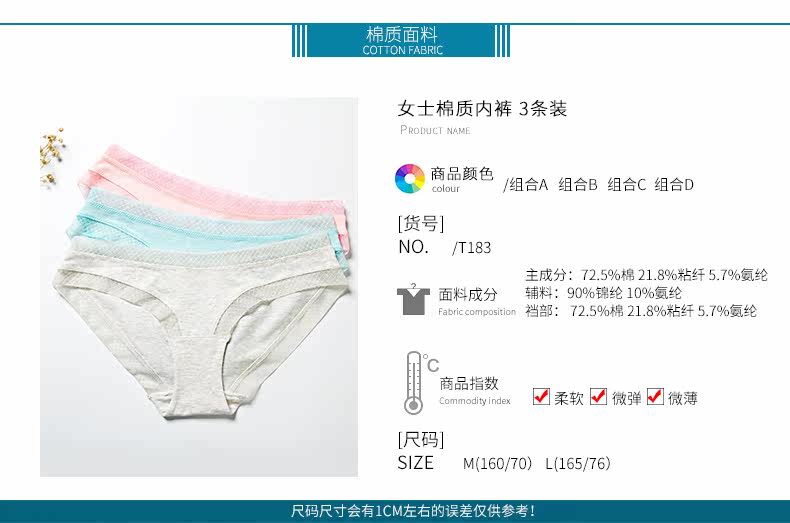Select size M(160/70)
The width and height of the screenshot is (790, 523).
[x=497, y=463]
